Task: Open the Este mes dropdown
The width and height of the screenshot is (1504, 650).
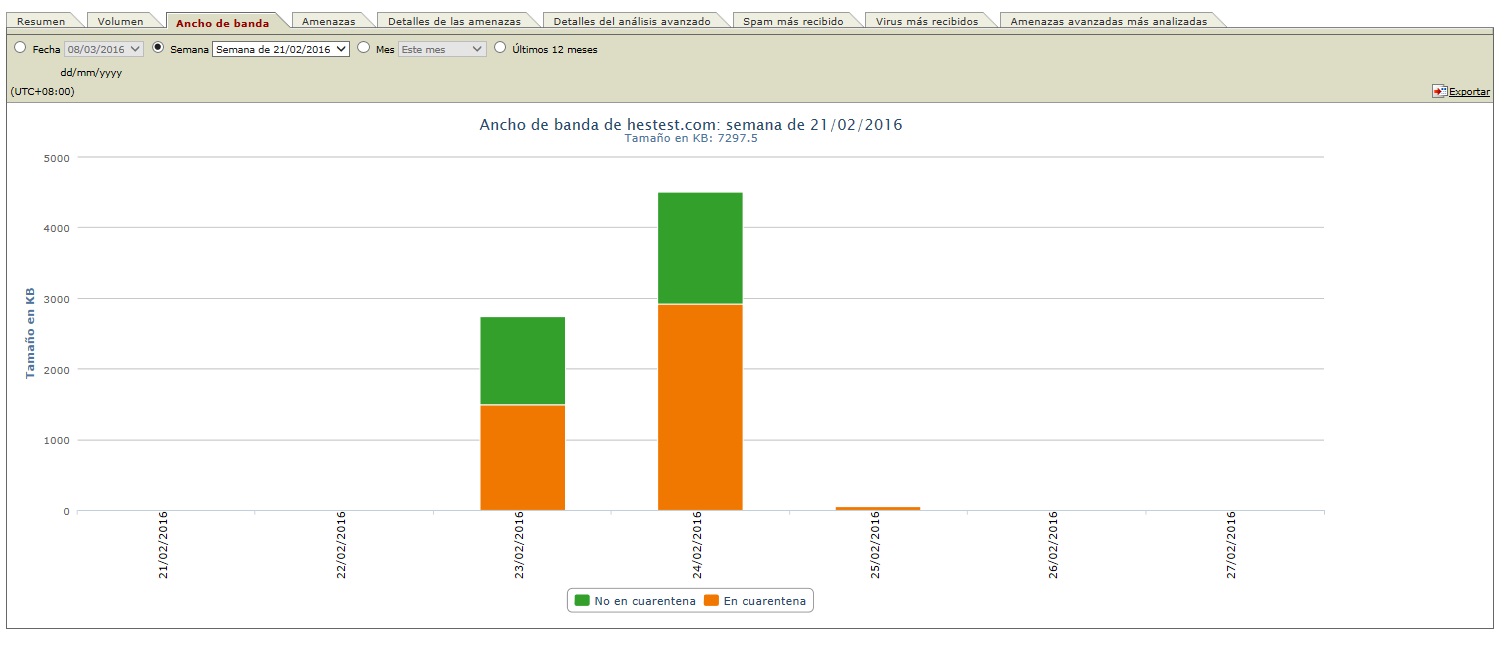Action: (442, 48)
